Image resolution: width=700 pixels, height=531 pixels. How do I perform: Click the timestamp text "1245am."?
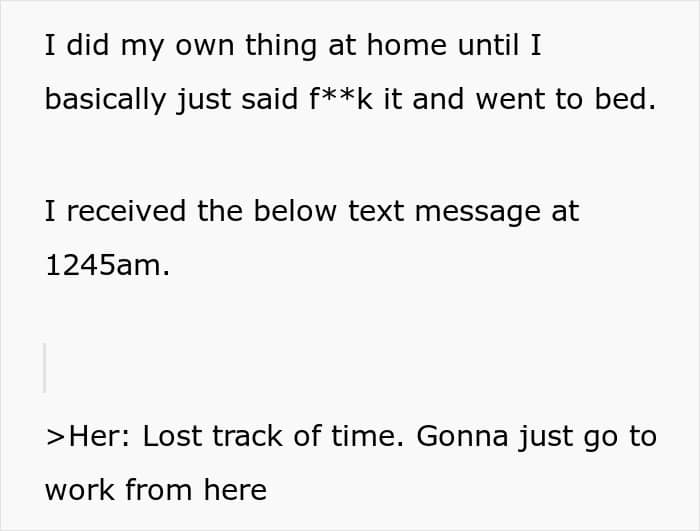tap(108, 265)
